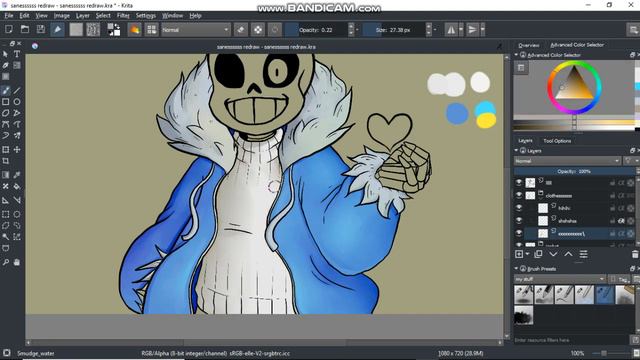
Task: Toggle vertical mirror tool
Action: click(x=472, y=29)
